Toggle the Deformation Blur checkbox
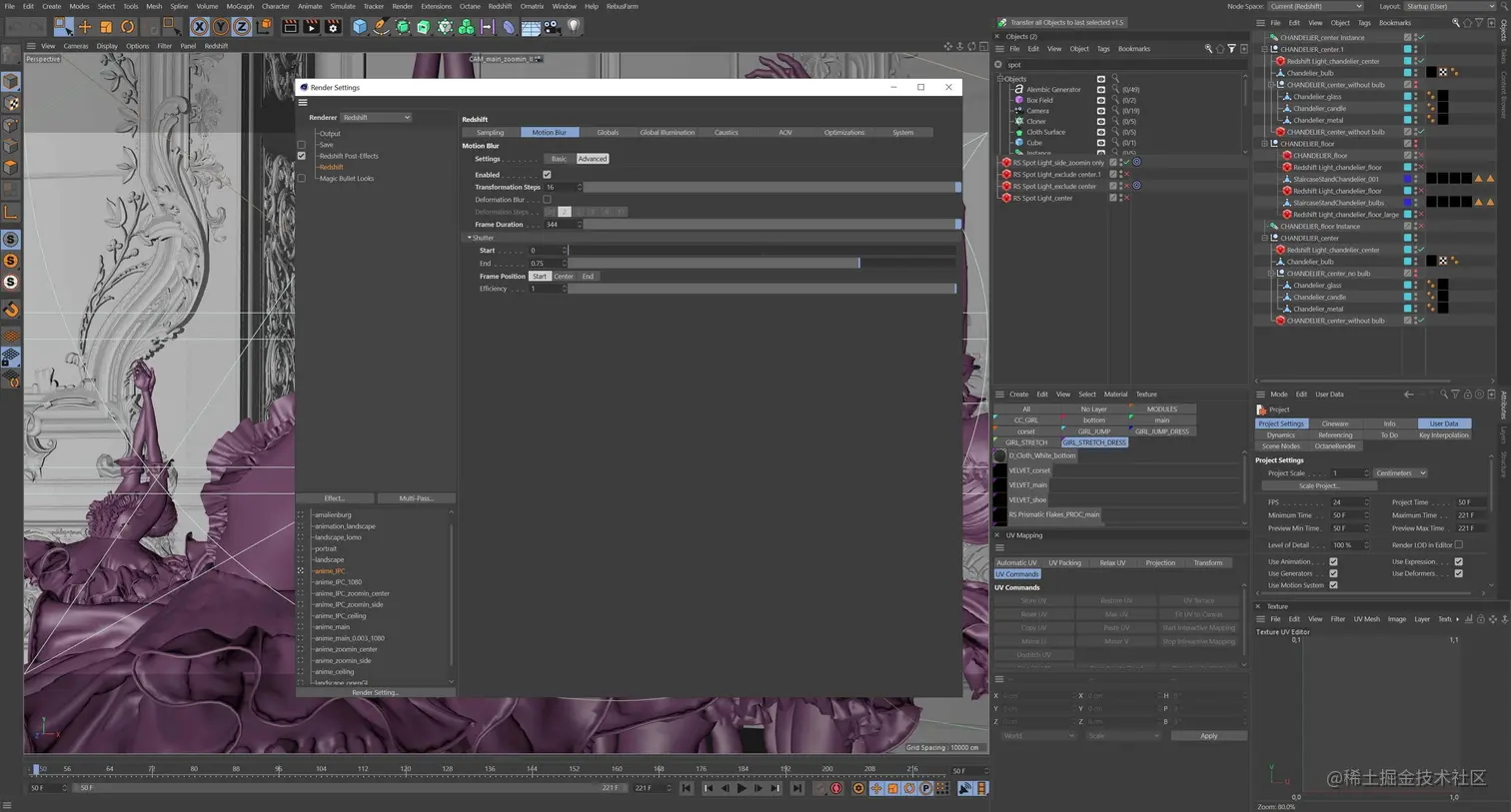1511x812 pixels. (547, 200)
